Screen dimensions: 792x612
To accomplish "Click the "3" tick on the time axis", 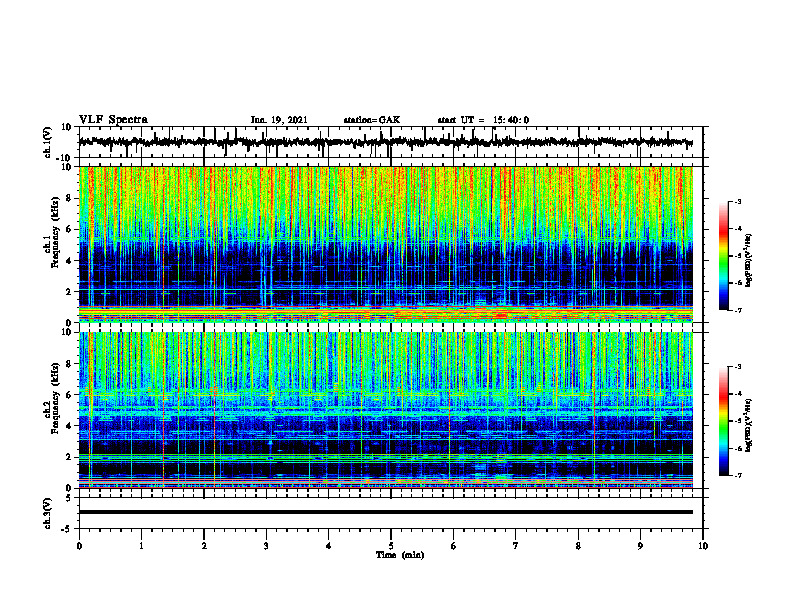I will tap(266, 546).
